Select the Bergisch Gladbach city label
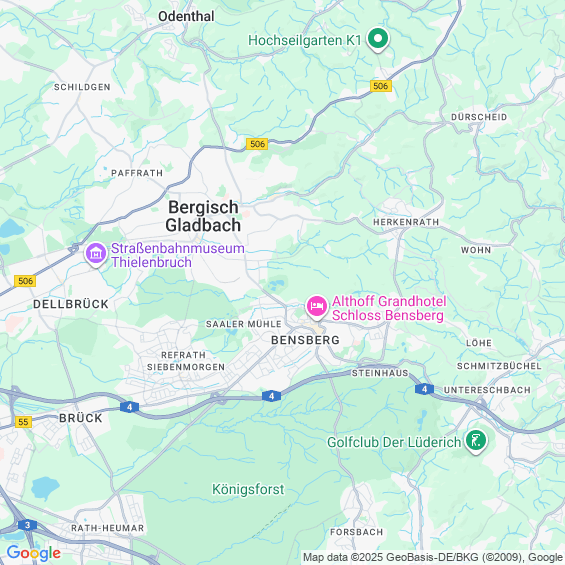The image size is (565, 565). [x=203, y=216]
